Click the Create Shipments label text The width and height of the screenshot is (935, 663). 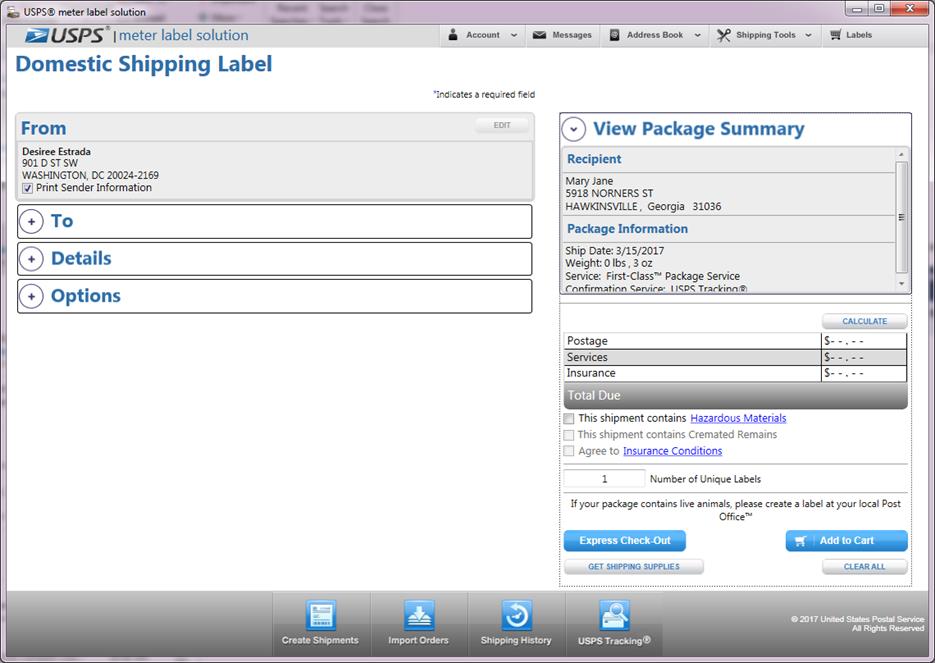pos(320,640)
